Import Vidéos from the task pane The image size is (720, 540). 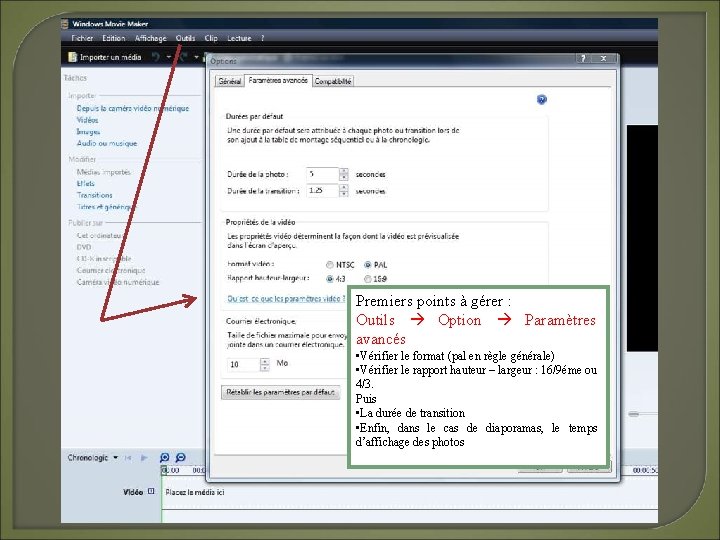click(x=87, y=120)
